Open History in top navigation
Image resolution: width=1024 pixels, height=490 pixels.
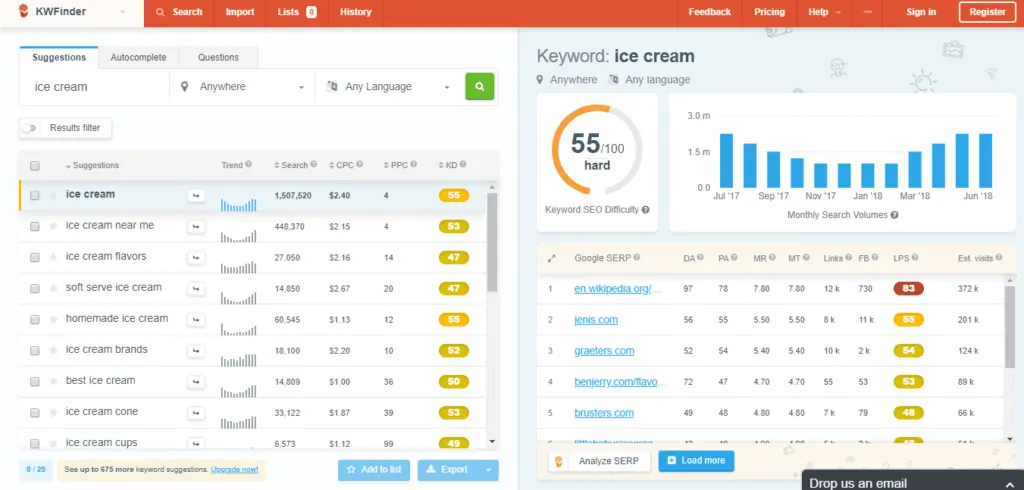355,12
